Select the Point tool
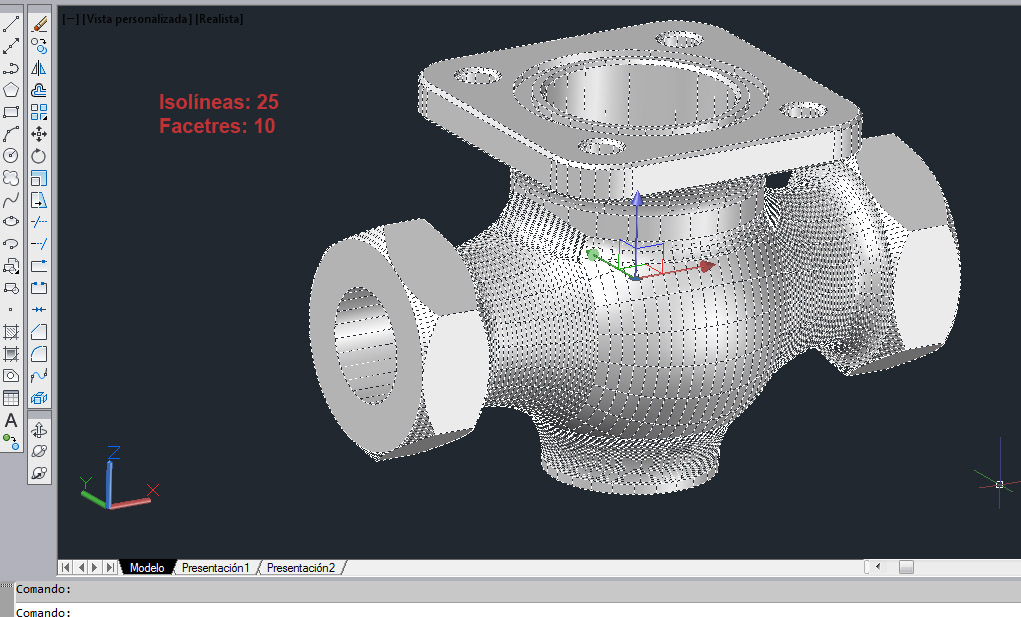This screenshot has width=1021, height=617. tap(11, 310)
